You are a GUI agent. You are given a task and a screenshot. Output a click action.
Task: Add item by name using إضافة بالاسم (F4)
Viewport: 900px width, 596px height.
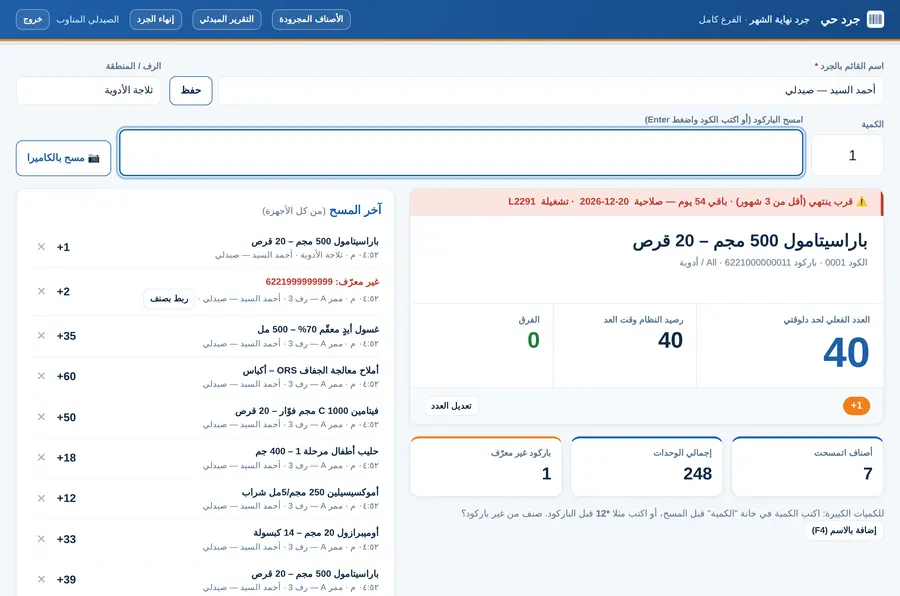click(x=844, y=531)
